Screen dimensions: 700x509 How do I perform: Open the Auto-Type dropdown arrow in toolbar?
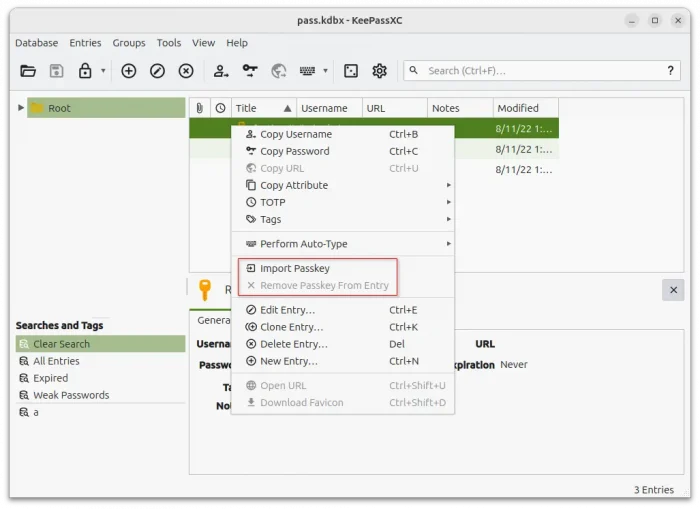(325, 71)
